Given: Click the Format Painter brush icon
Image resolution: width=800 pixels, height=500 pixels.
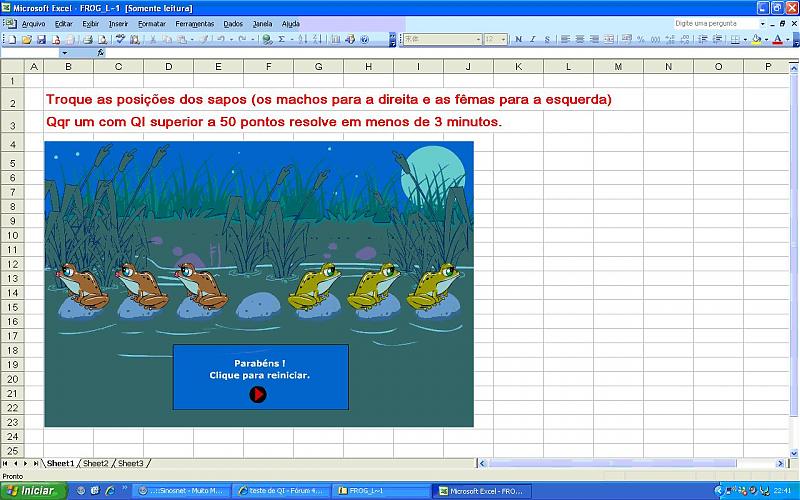Looking at the screenshot, I should [204, 39].
